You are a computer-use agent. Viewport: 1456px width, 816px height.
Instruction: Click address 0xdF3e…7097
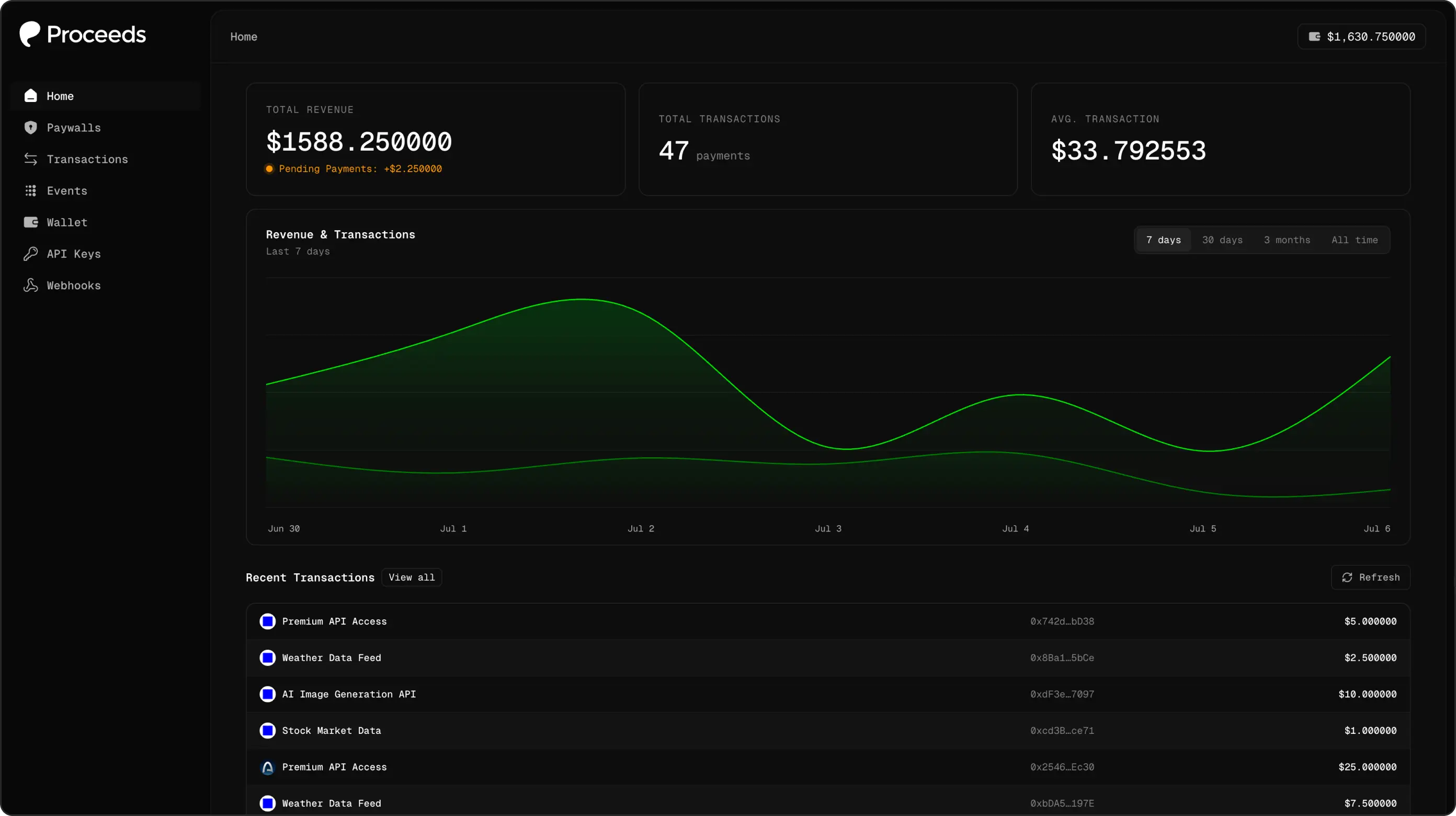pyautogui.click(x=1062, y=694)
